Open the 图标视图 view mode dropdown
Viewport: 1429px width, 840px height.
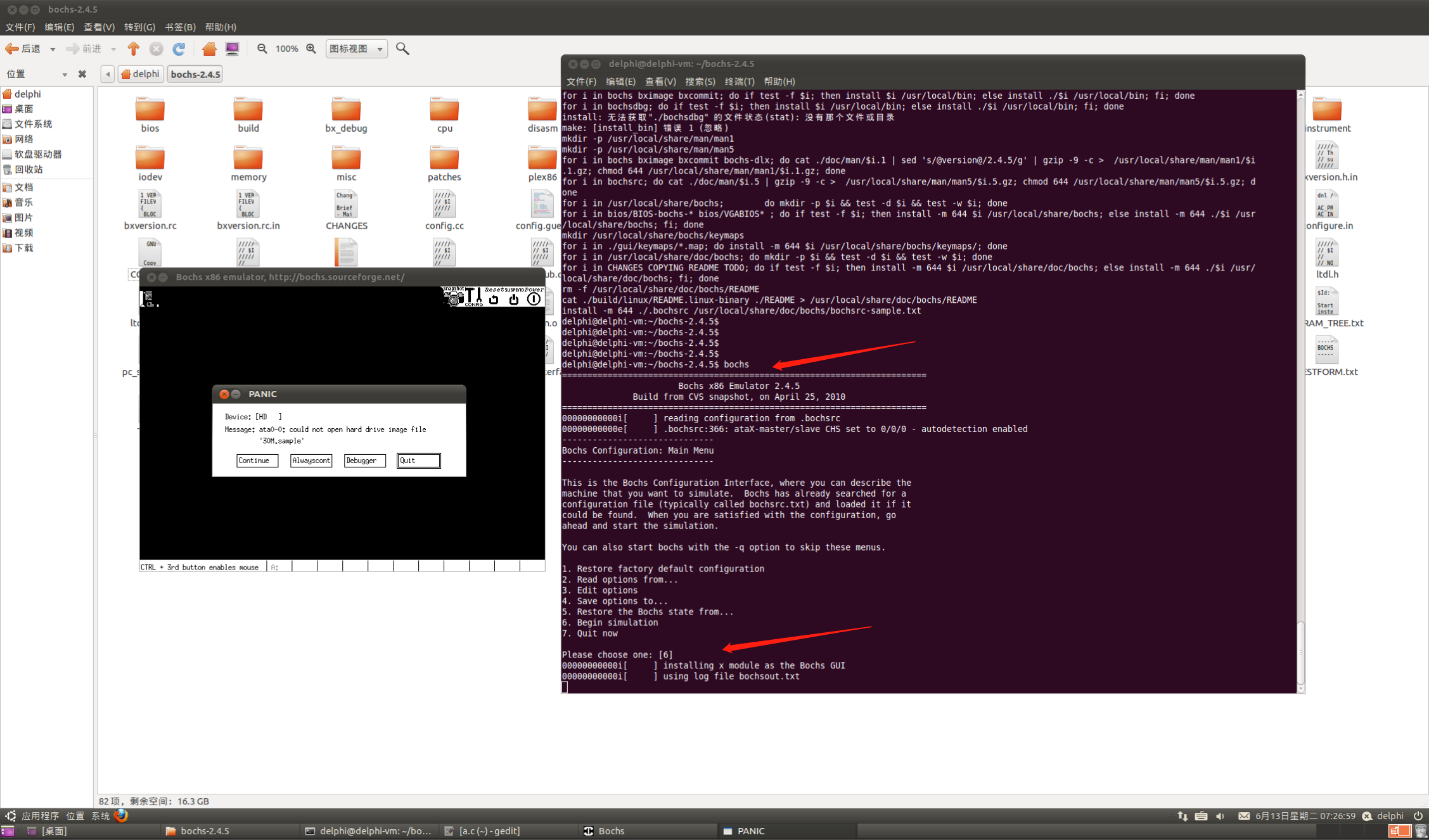coord(356,49)
